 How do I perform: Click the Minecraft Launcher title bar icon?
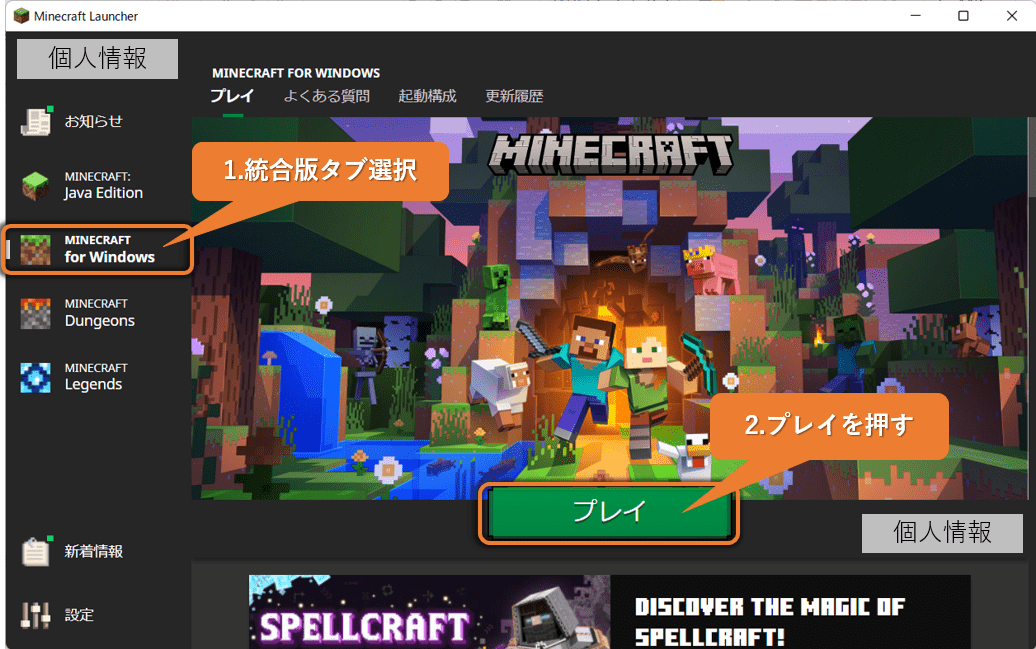(x=22, y=16)
